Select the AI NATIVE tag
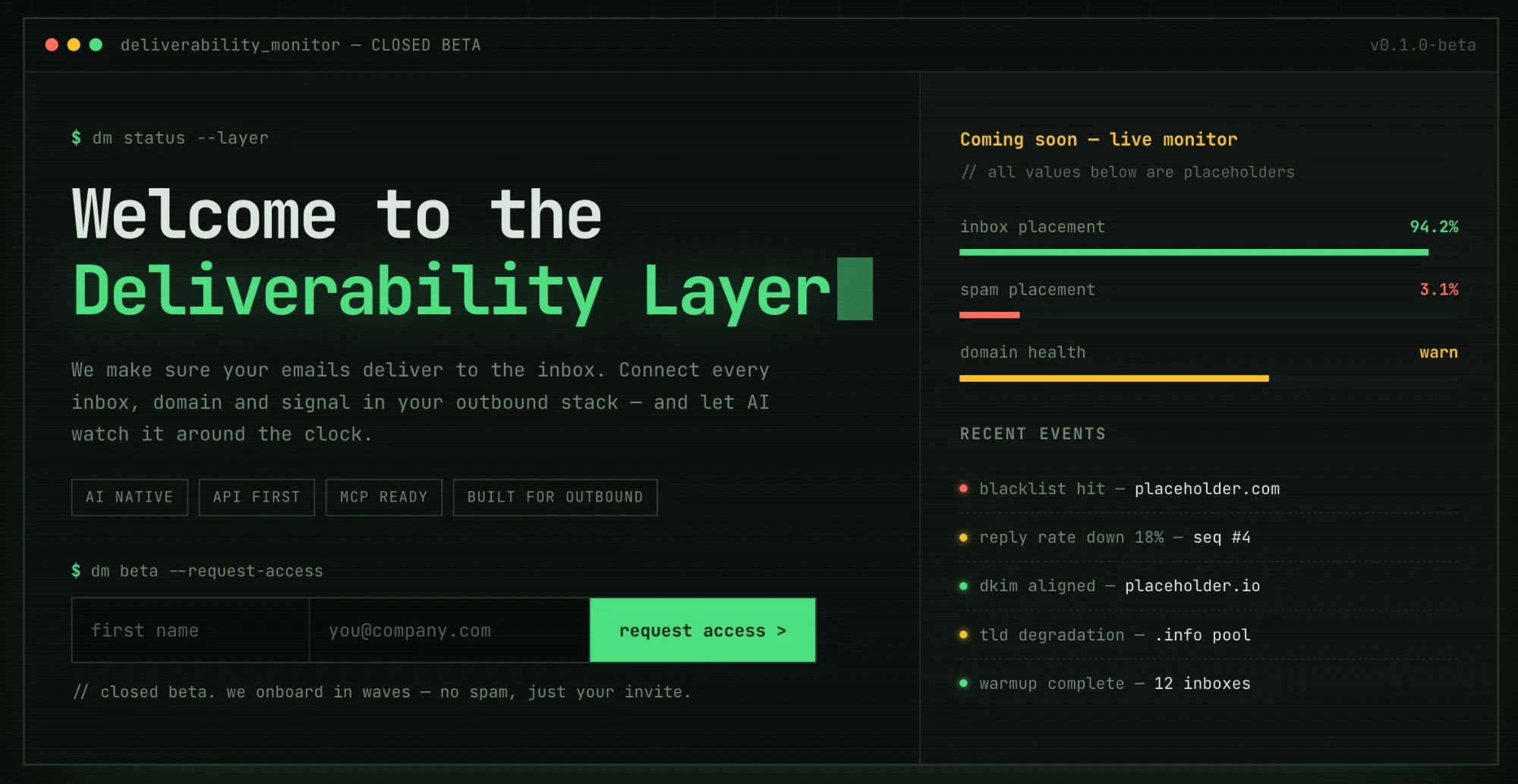Viewport: 1518px width, 784px height. 130,497
